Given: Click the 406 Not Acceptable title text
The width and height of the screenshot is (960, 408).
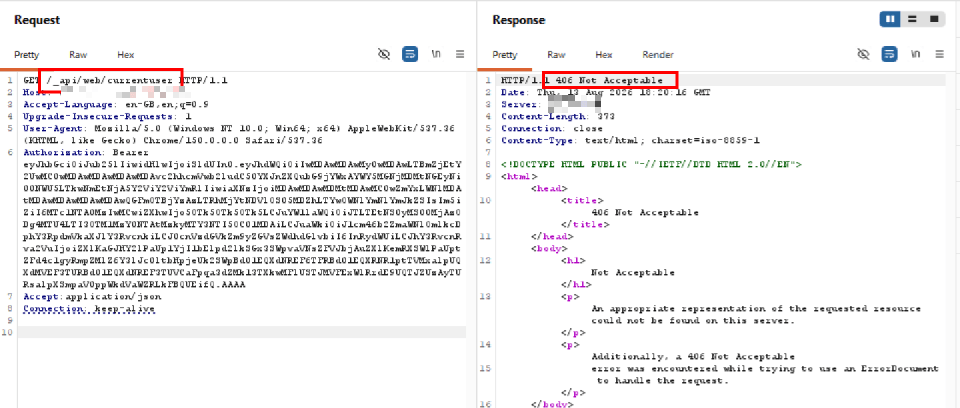Looking at the screenshot, I should click(x=645, y=213).
